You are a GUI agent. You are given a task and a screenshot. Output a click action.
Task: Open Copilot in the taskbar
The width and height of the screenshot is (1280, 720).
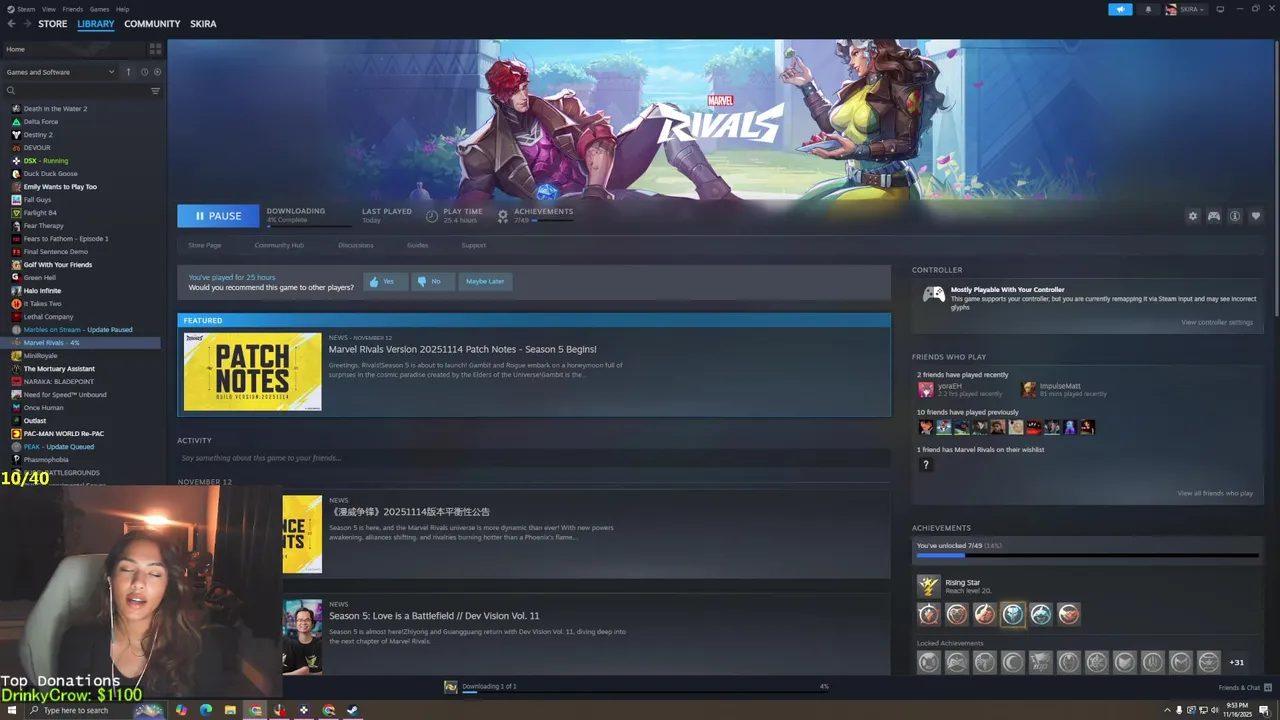click(x=181, y=710)
